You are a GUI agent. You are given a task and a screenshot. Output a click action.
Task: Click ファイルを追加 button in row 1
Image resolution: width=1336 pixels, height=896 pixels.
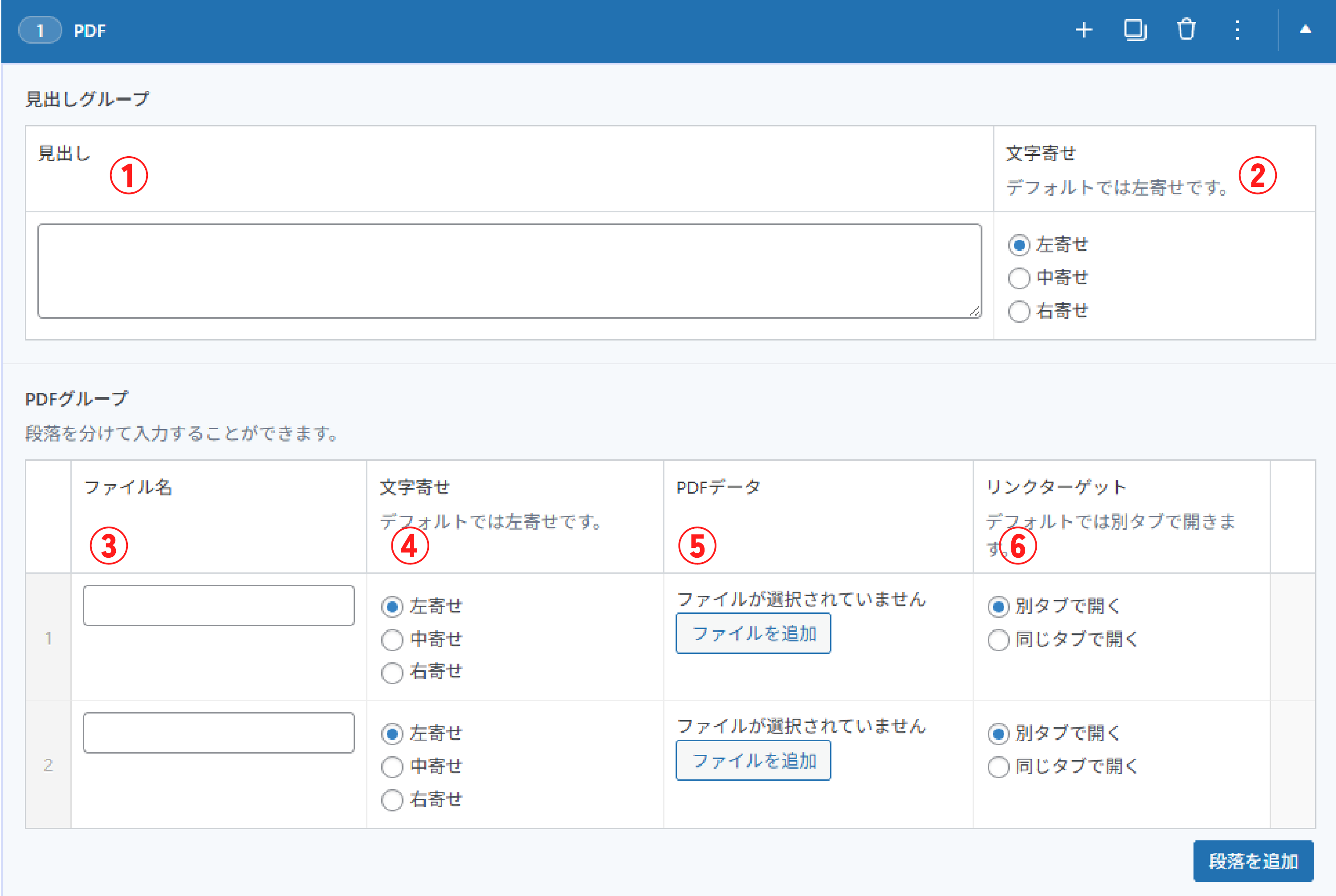753,633
